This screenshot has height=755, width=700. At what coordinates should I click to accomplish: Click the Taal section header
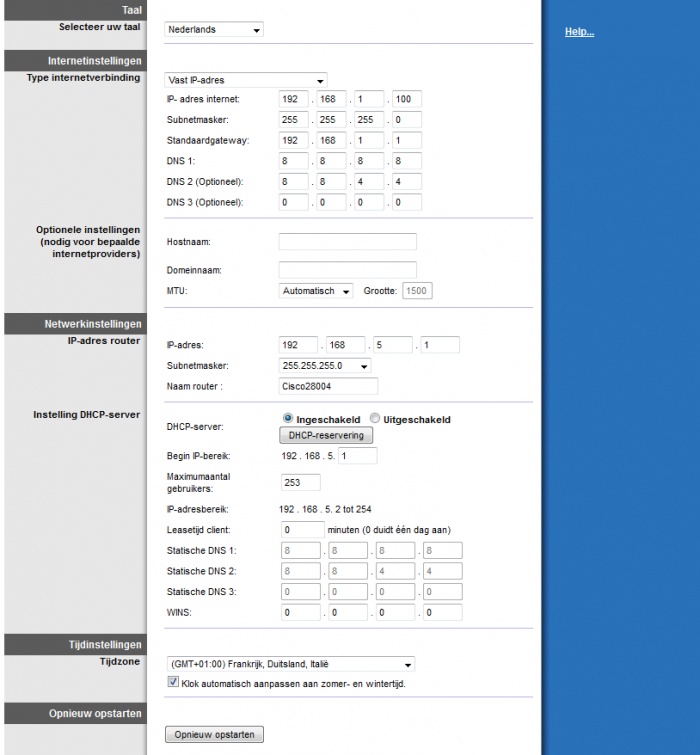[x=76, y=10]
